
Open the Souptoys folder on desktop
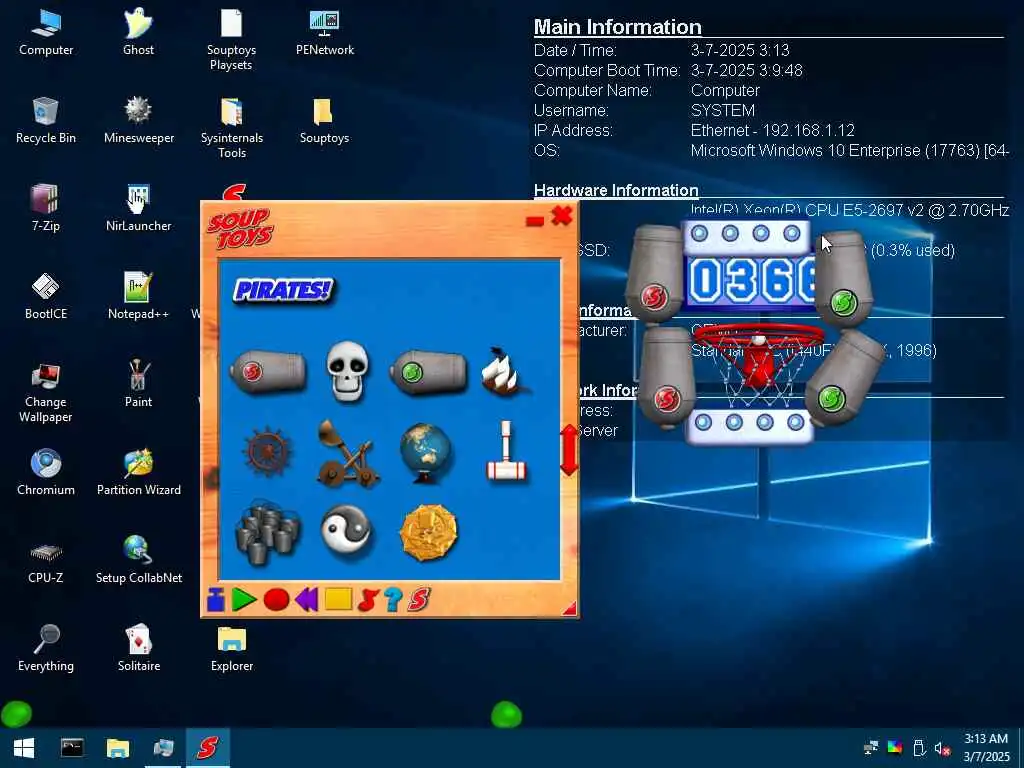point(325,121)
